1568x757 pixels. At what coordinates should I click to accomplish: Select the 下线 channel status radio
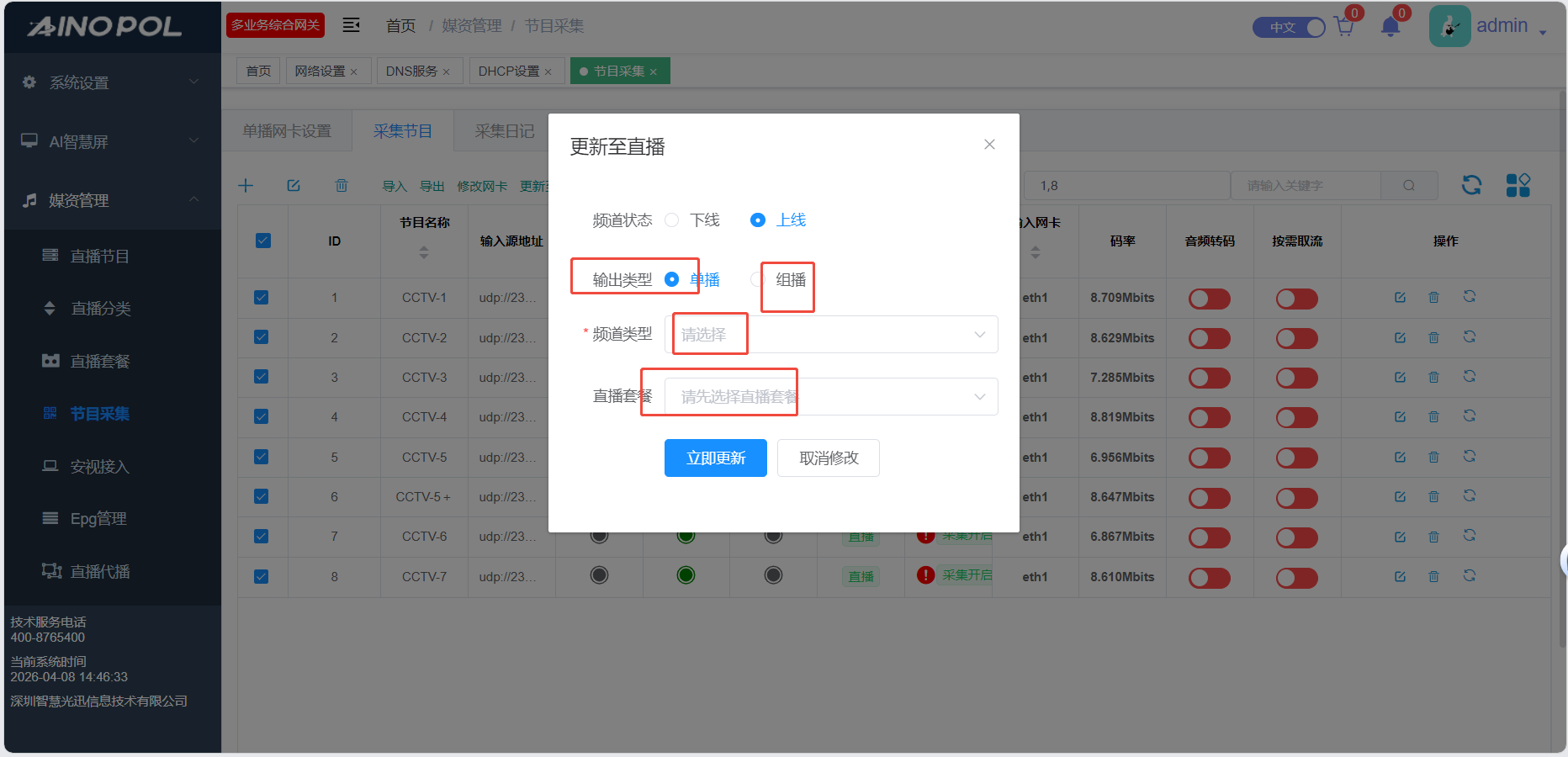(672, 220)
